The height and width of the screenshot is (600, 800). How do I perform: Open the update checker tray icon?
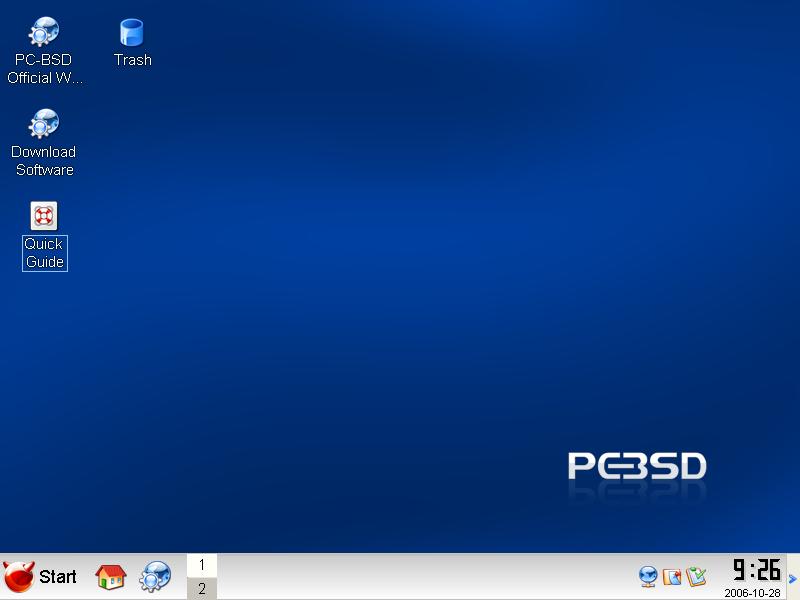(x=695, y=576)
